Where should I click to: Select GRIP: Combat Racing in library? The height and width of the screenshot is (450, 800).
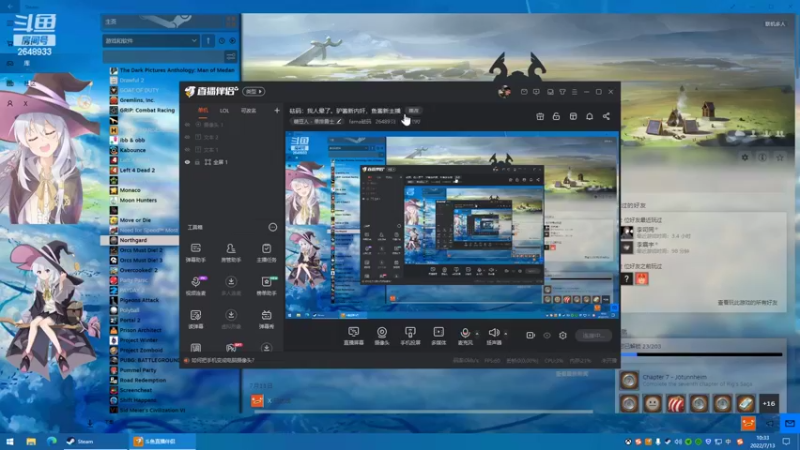(147, 110)
